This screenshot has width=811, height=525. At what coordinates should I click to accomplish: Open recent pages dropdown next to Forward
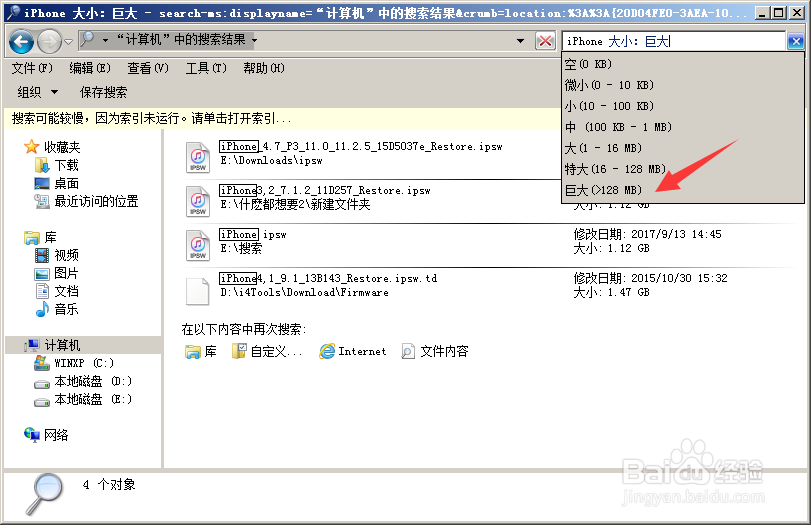click(68, 41)
